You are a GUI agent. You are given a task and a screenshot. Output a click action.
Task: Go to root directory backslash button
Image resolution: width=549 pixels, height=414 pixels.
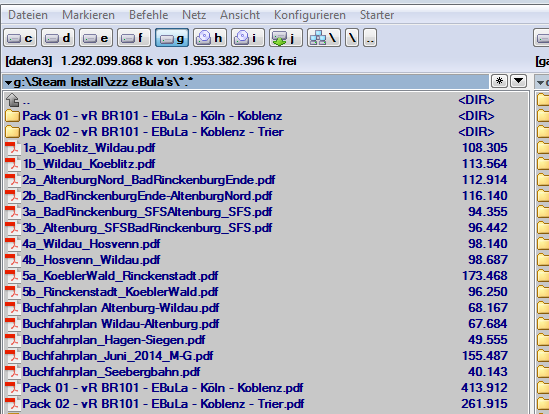click(352, 38)
